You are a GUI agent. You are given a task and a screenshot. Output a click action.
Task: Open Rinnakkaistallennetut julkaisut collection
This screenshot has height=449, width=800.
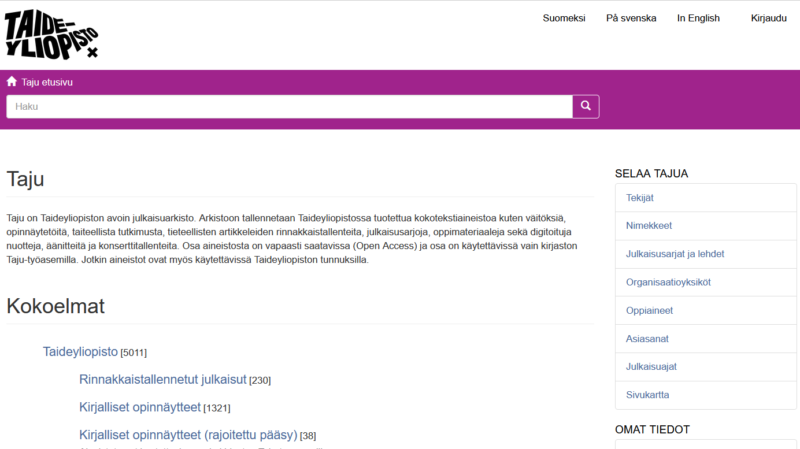click(162, 379)
